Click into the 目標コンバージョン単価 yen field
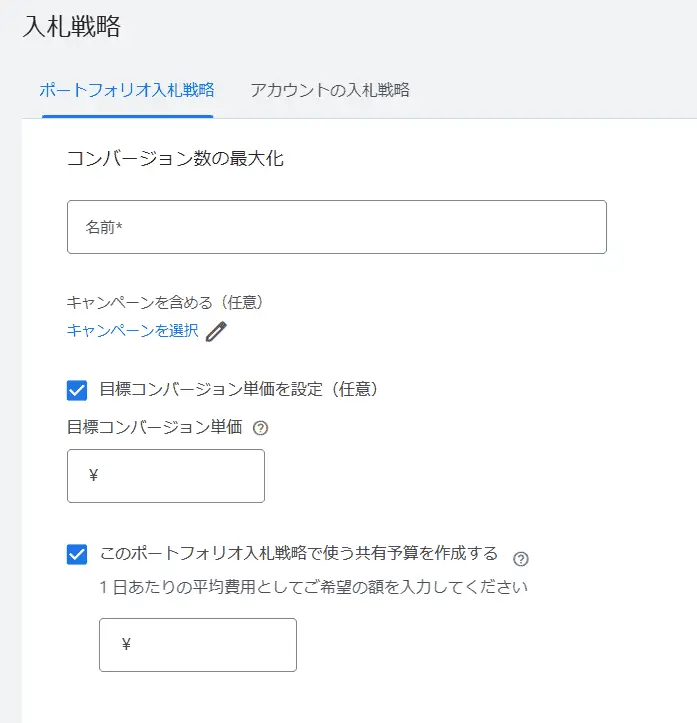 166,476
